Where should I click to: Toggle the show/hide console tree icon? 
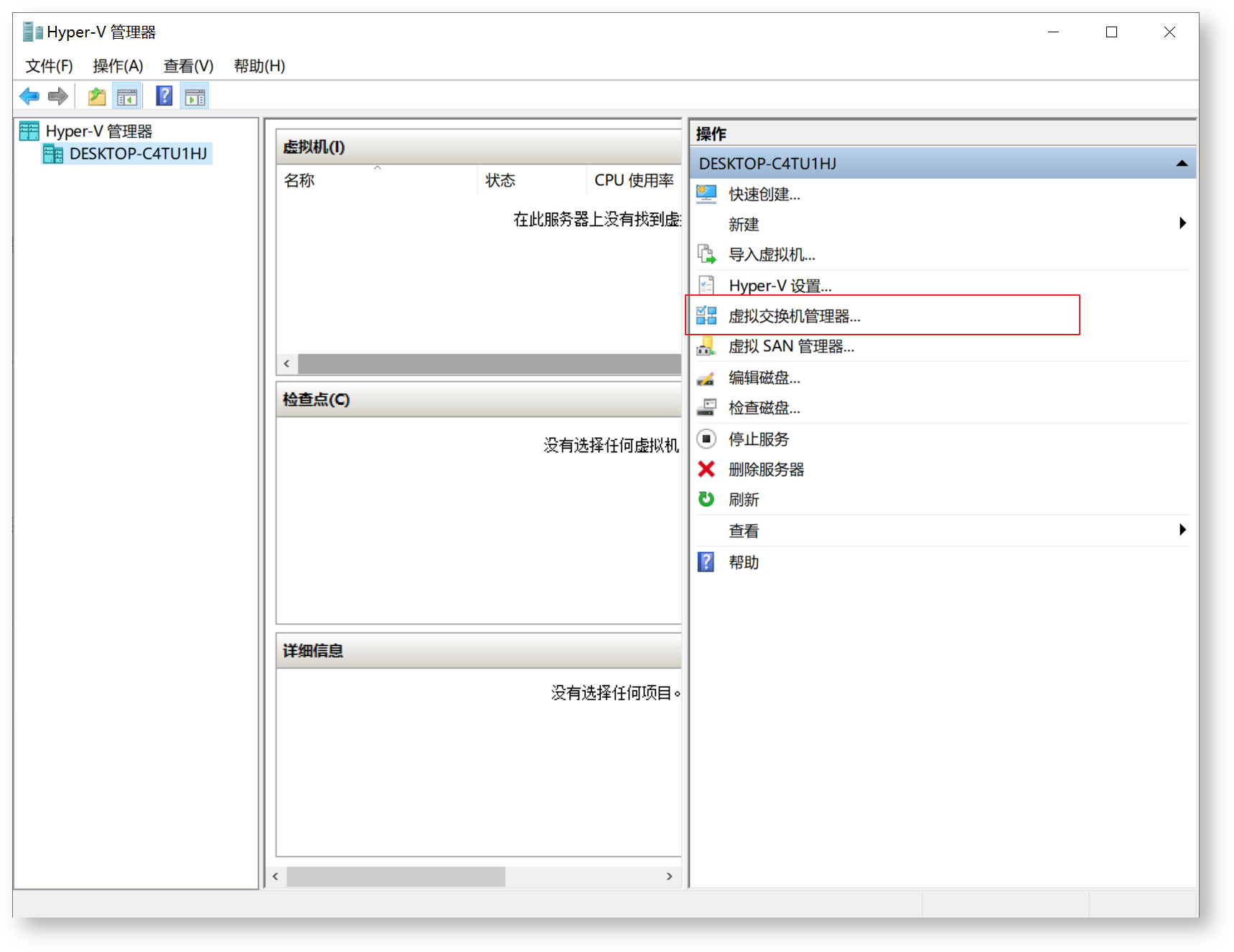click(x=127, y=96)
